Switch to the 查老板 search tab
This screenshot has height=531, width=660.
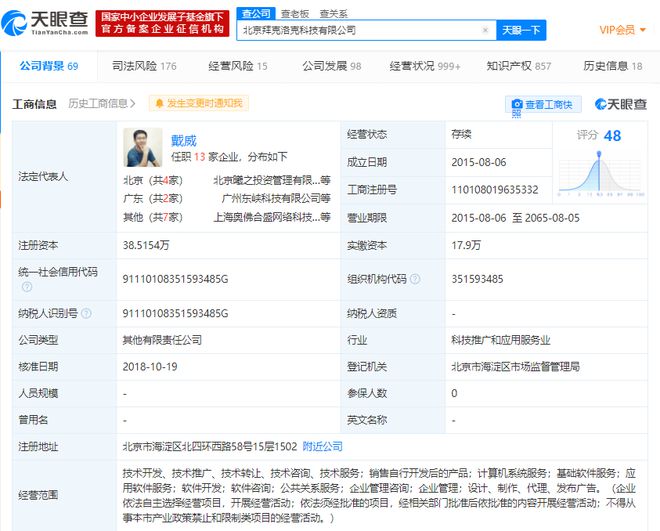click(294, 13)
